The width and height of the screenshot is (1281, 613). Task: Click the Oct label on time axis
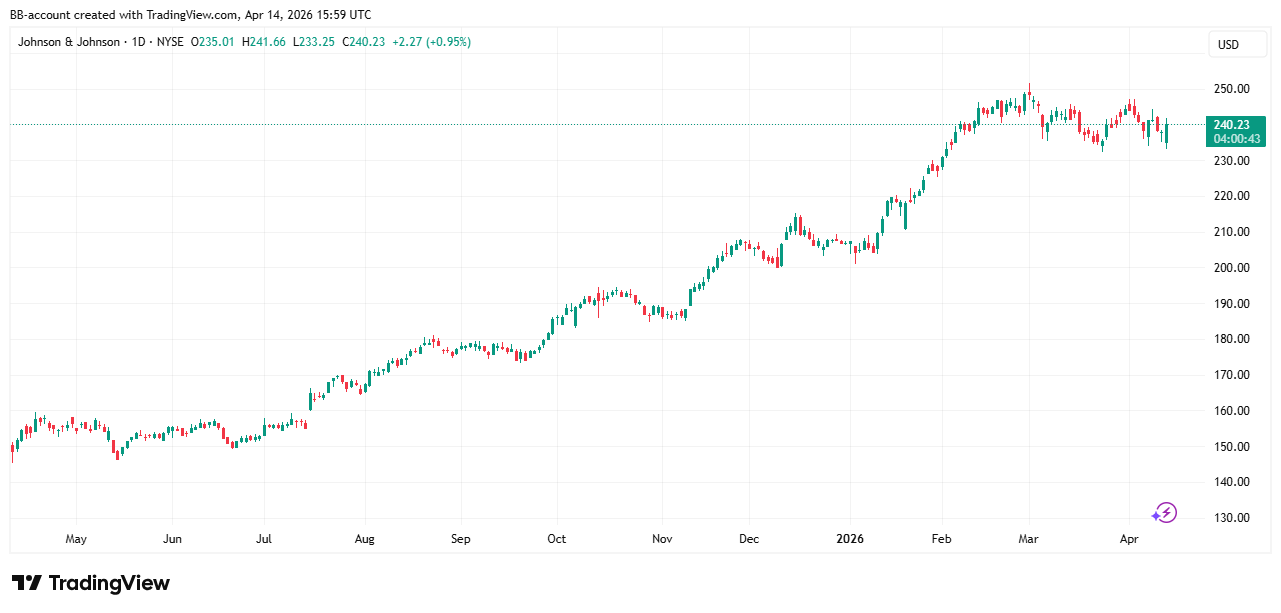click(556, 539)
